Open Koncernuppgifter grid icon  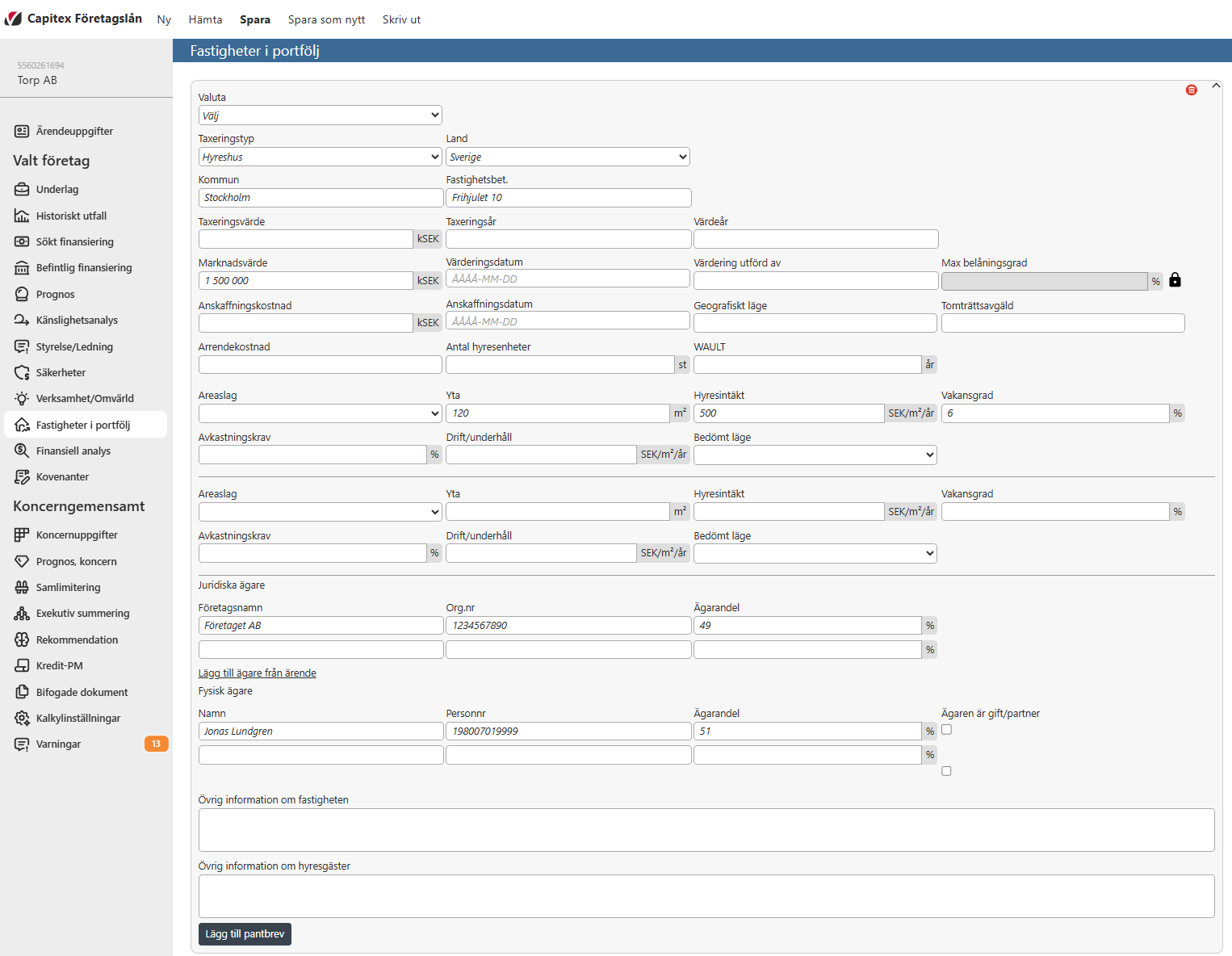(x=22, y=535)
